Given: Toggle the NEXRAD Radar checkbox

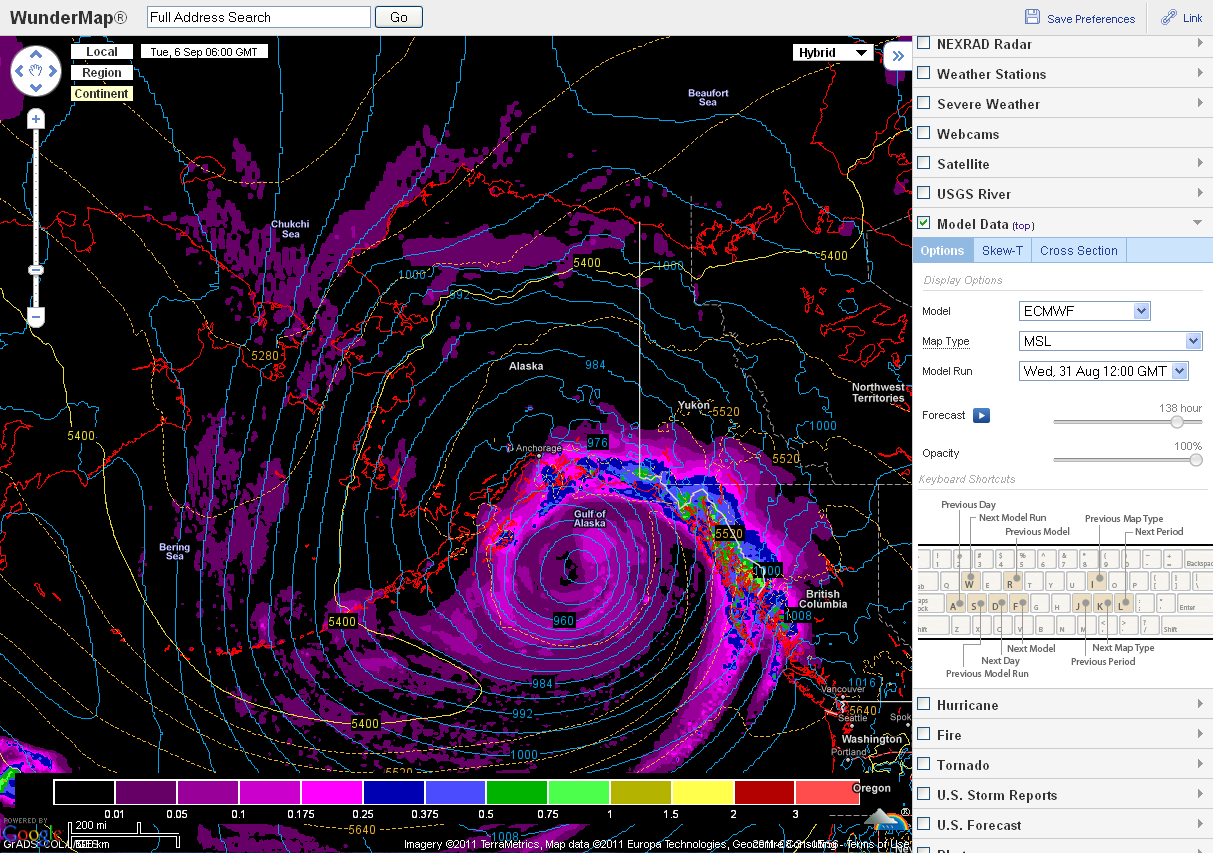Looking at the screenshot, I should [924, 43].
